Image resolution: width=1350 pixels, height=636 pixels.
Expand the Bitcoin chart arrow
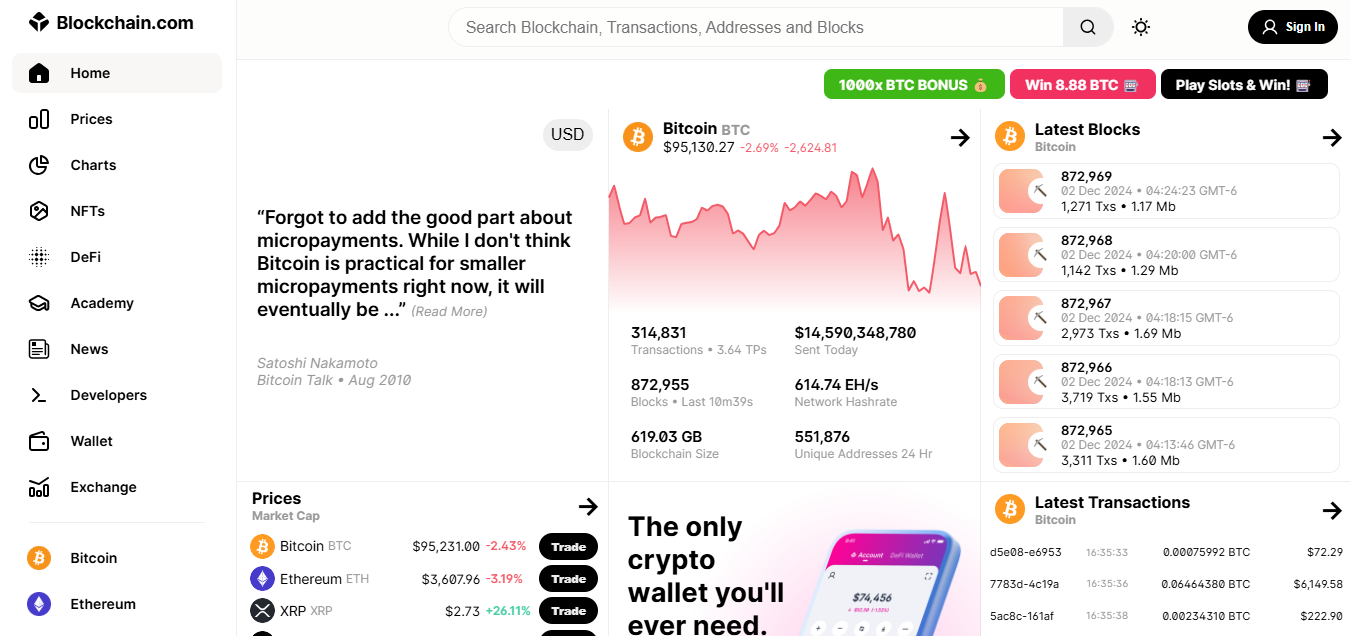(x=960, y=137)
